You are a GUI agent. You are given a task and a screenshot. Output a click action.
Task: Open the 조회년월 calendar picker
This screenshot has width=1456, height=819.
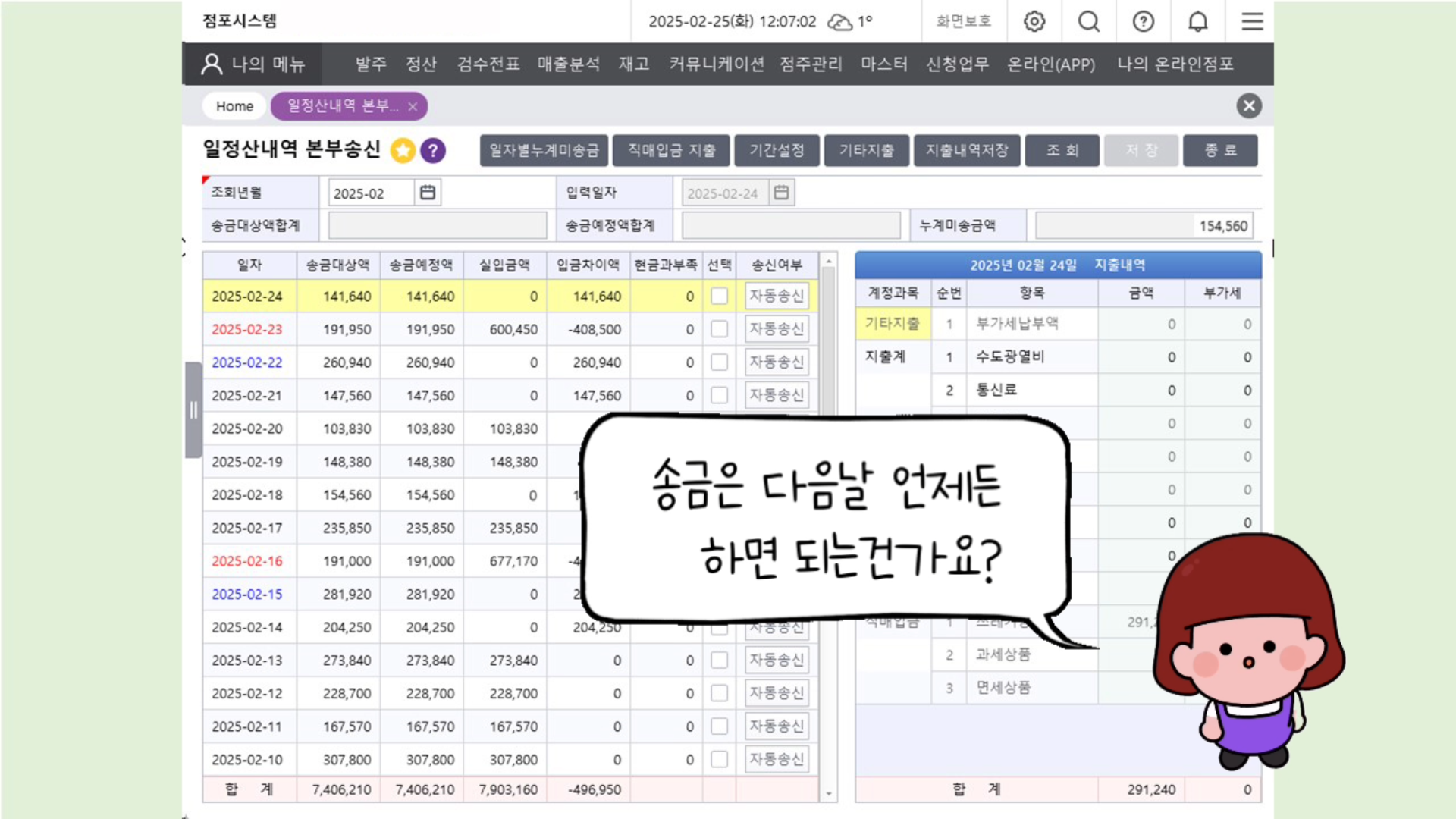coord(428,193)
